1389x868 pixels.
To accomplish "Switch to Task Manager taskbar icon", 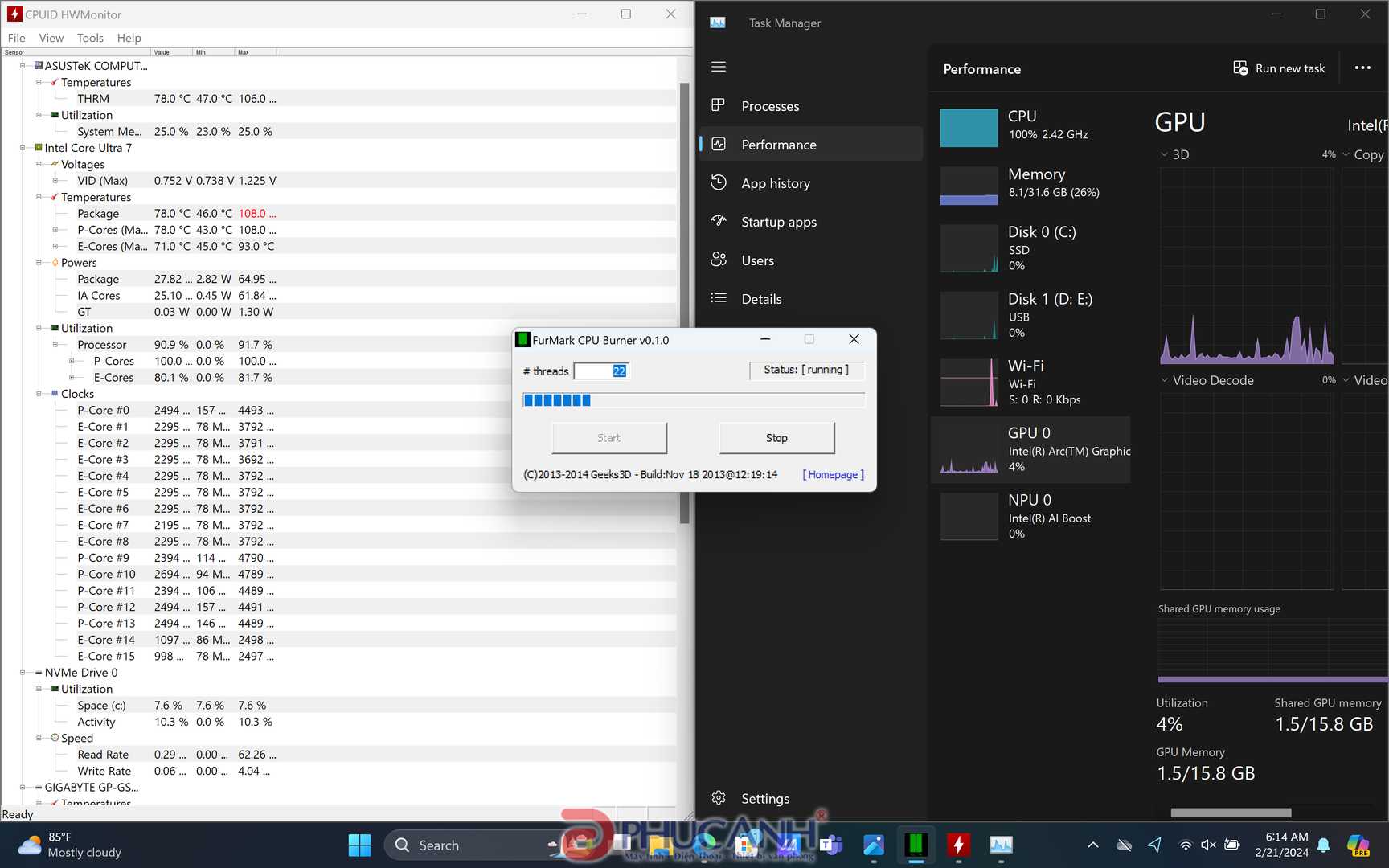I will point(1001,845).
